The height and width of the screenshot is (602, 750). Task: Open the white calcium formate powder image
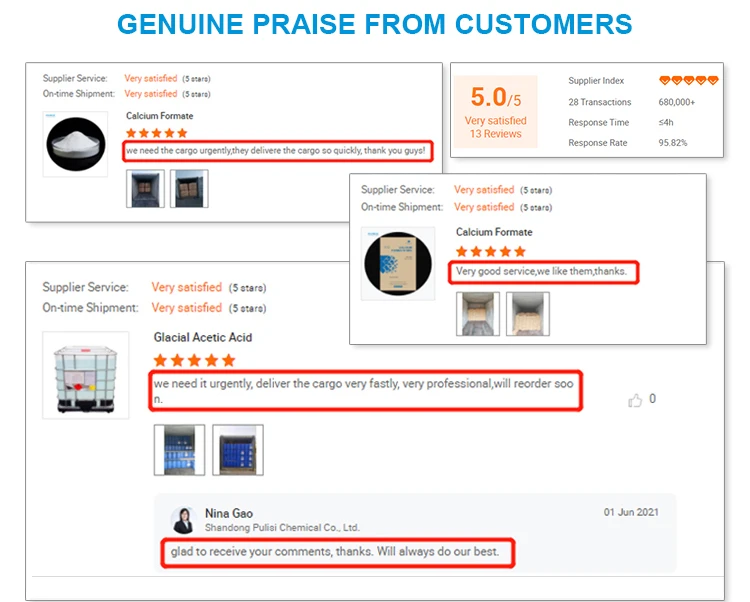[x=76, y=144]
